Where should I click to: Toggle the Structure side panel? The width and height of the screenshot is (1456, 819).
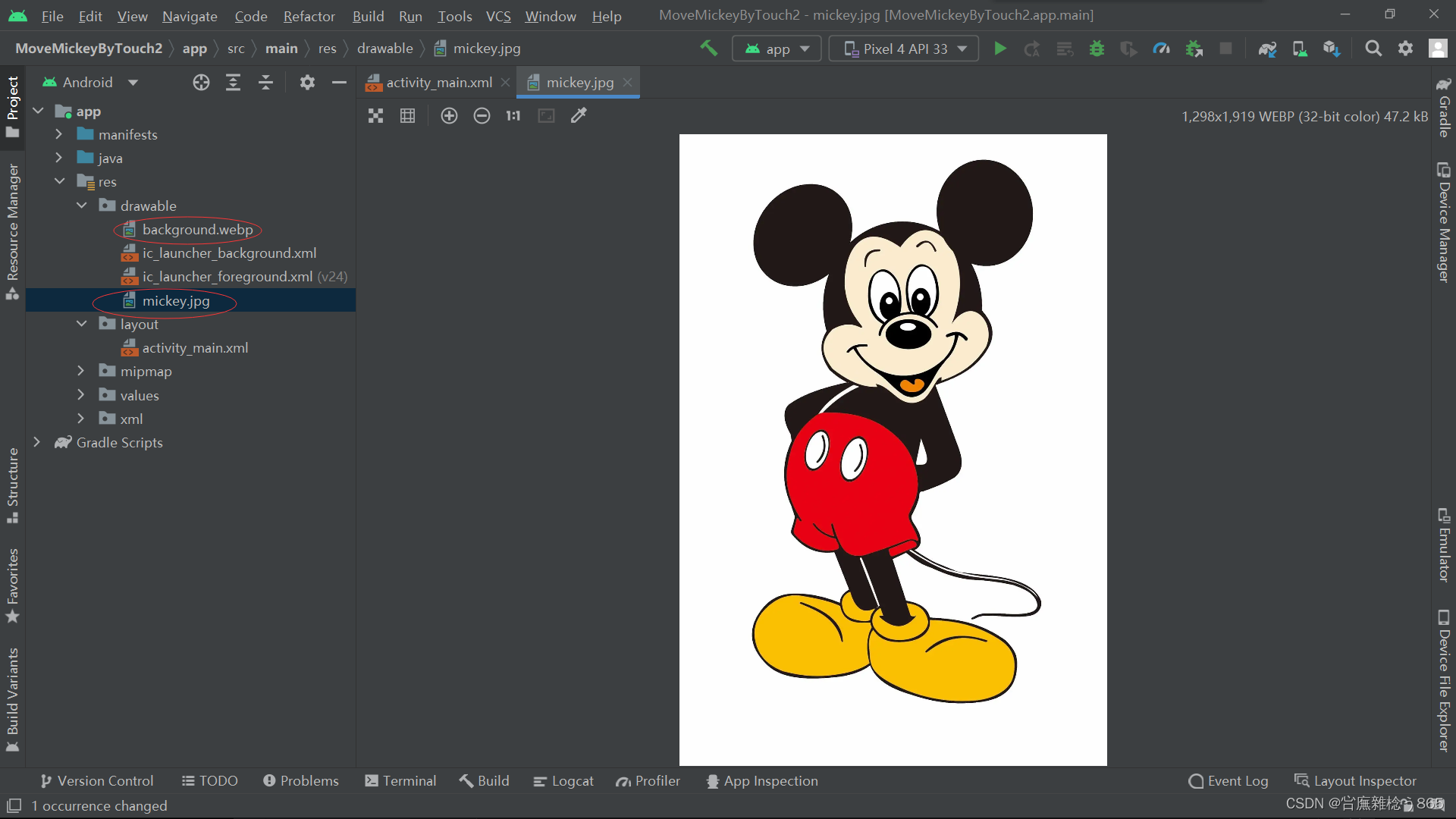pyautogui.click(x=13, y=485)
